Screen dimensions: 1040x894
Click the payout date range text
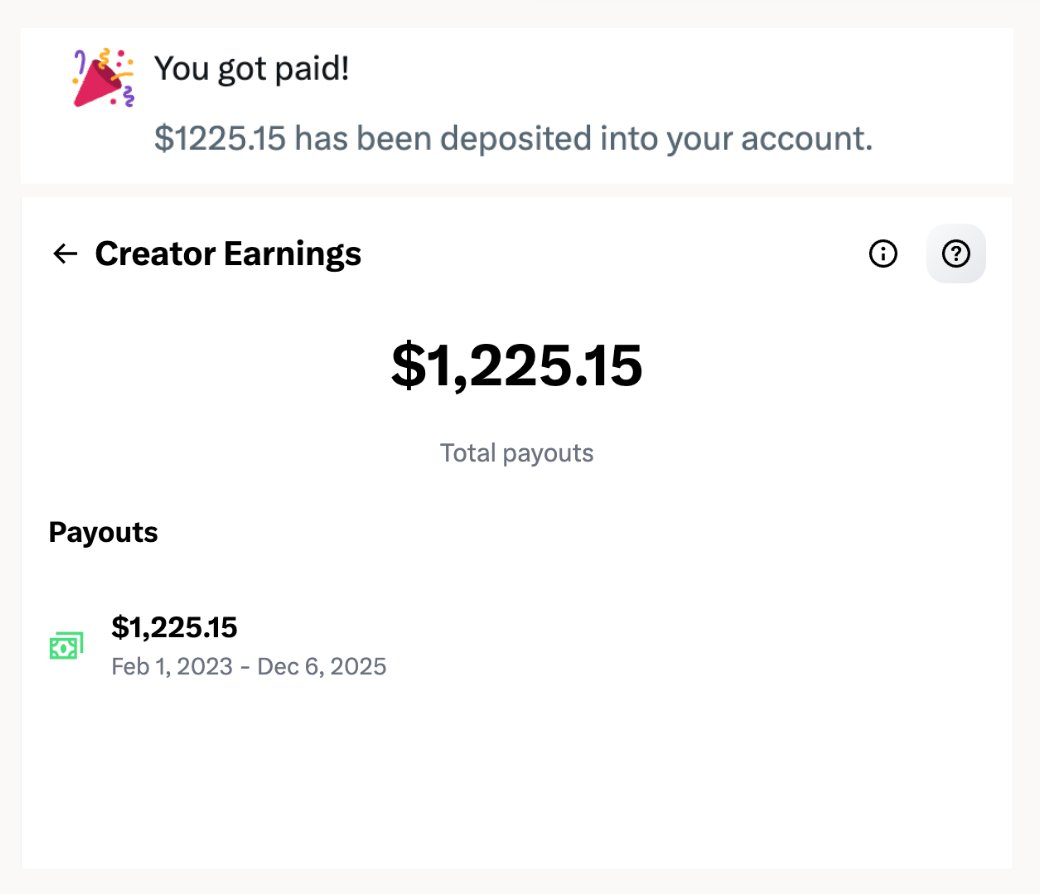coord(249,666)
